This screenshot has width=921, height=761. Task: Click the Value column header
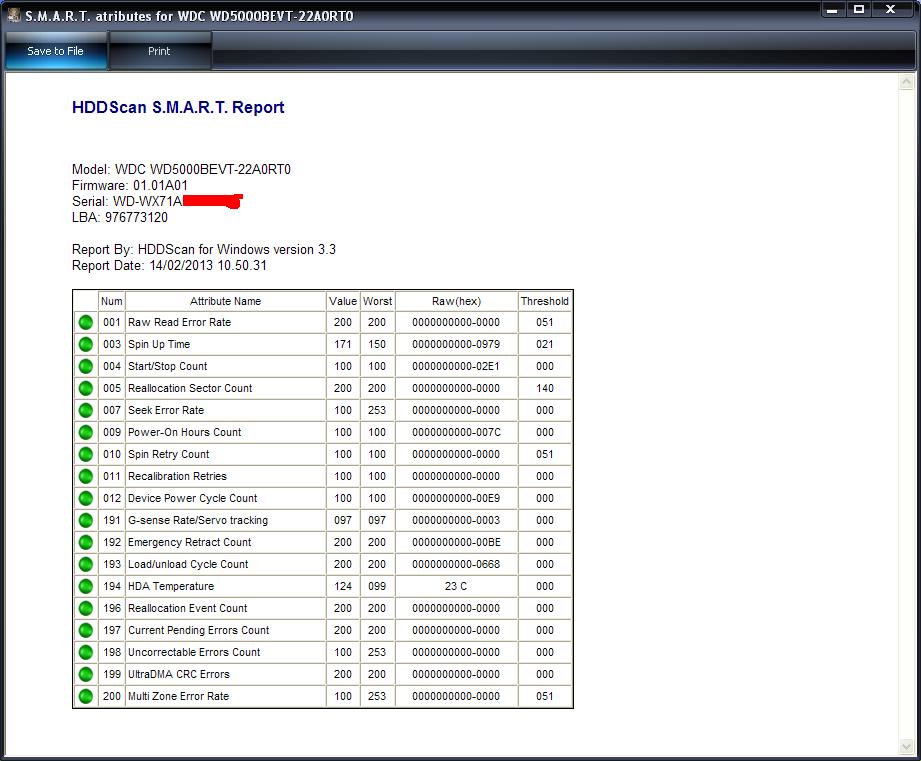pos(343,301)
